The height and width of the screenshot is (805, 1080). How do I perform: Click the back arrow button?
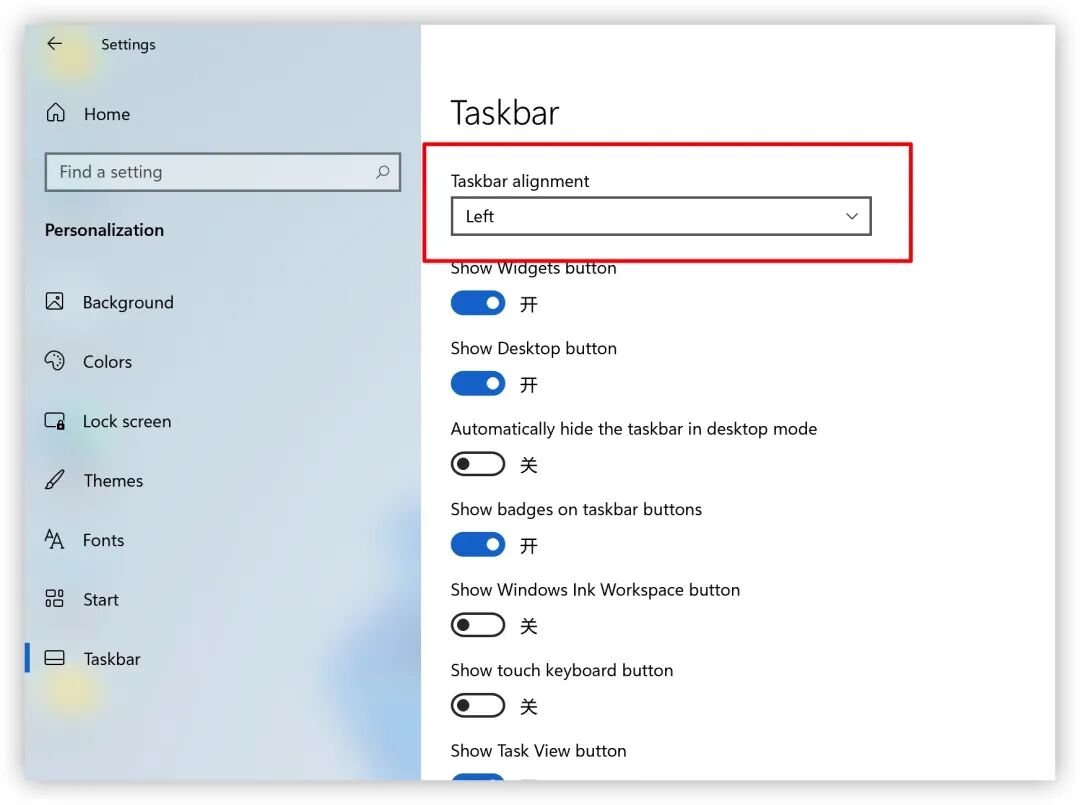[x=54, y=44]
